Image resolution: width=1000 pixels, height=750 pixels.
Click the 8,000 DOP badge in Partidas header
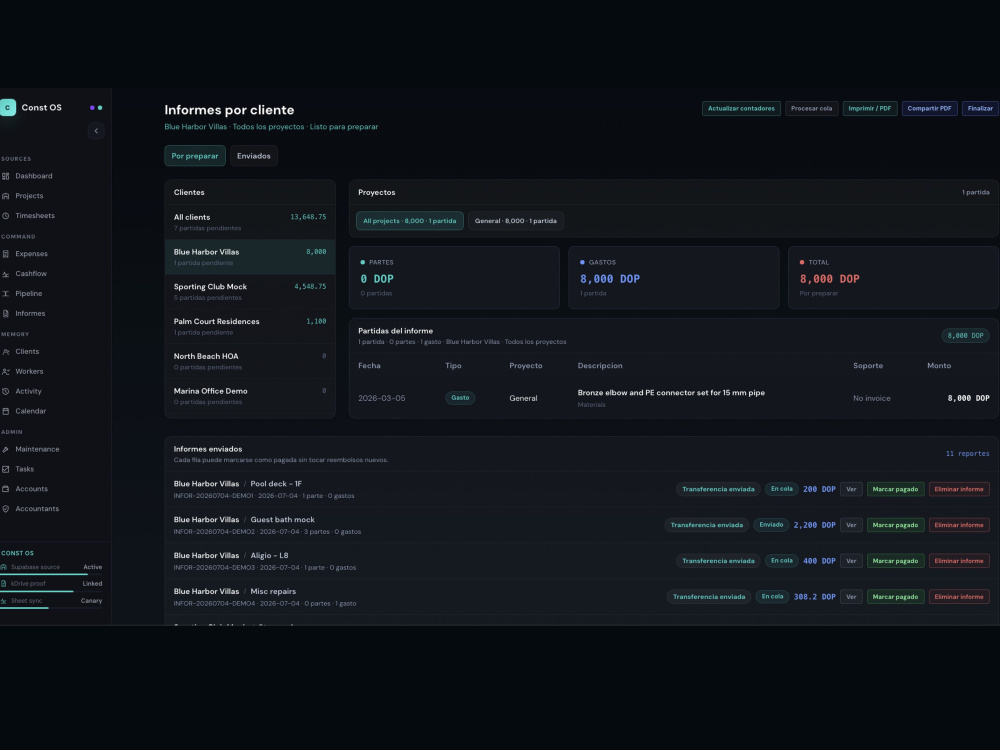[x=965, y=335]
